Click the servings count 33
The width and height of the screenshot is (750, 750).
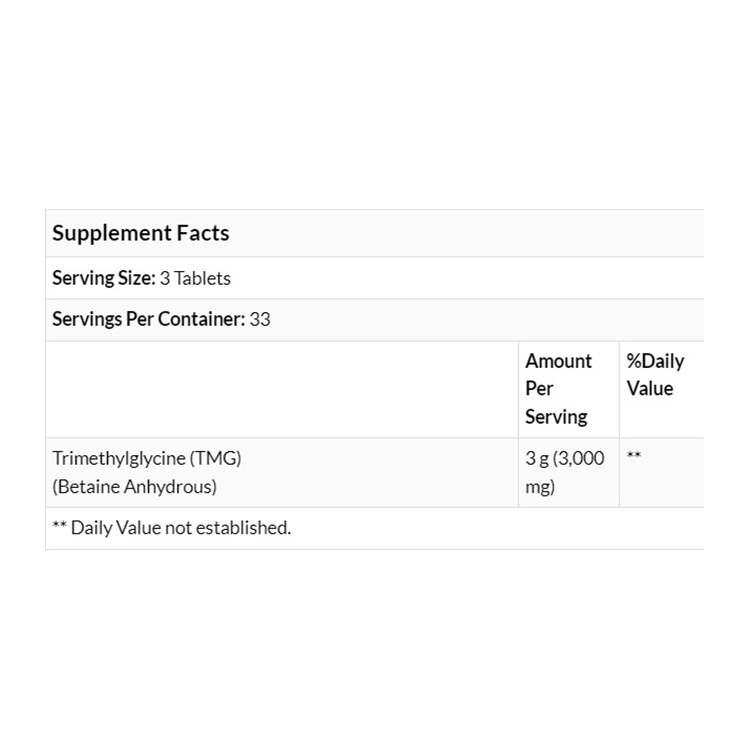(x=260, y=320)
